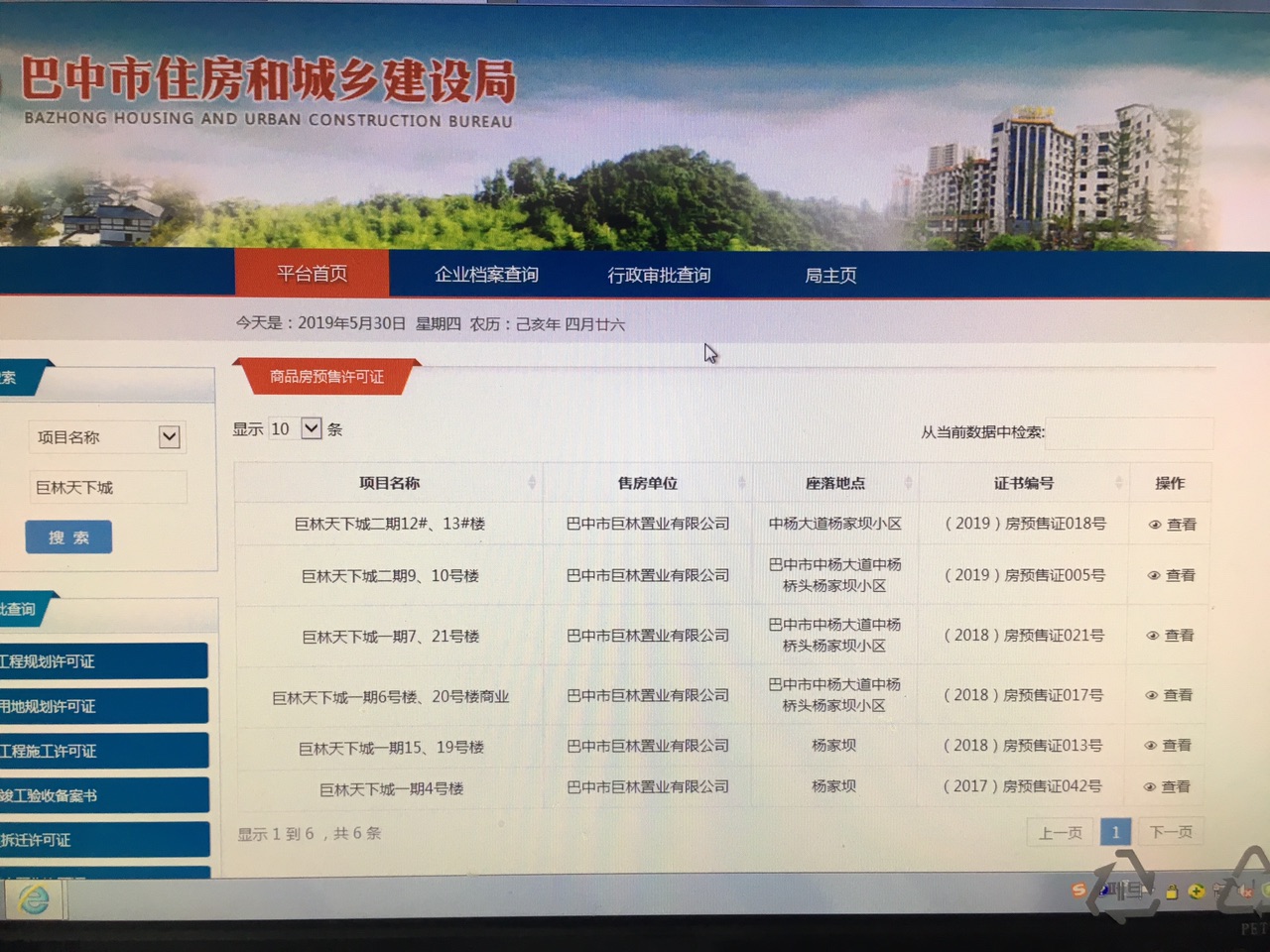Focus the 巨林天下城 keyword input field
Screen dimensions: 1270x952
click(x=107, y=487)
